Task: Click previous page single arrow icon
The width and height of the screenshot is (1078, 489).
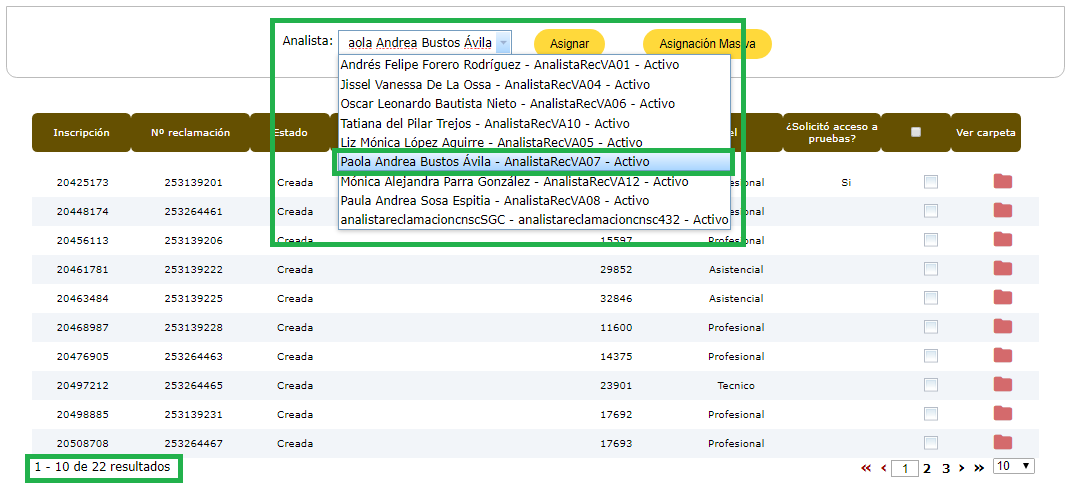Action: tap(883, 468)
